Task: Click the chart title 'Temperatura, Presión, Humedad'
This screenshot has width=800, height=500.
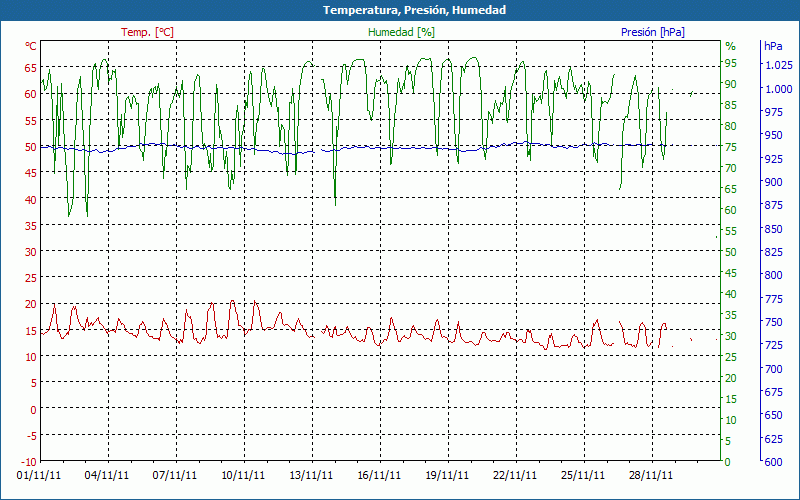Action: (414, 10)
